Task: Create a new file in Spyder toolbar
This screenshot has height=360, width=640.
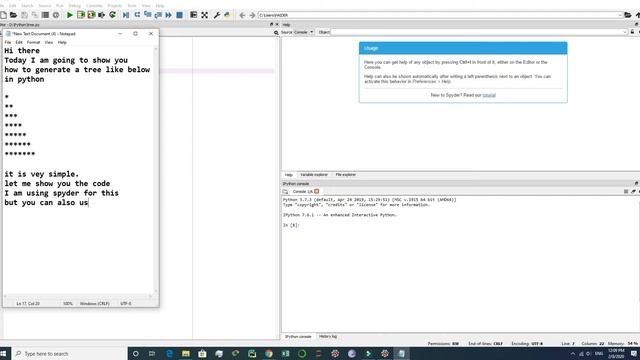Action: pyautogui.click(x=3, y=15)
